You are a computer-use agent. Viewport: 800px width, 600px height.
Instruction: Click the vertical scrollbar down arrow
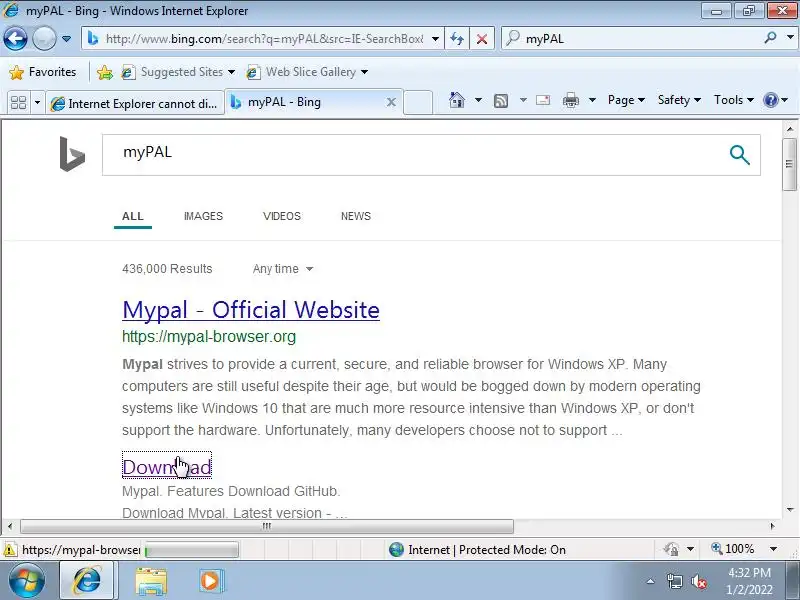[x=790, y=510]
